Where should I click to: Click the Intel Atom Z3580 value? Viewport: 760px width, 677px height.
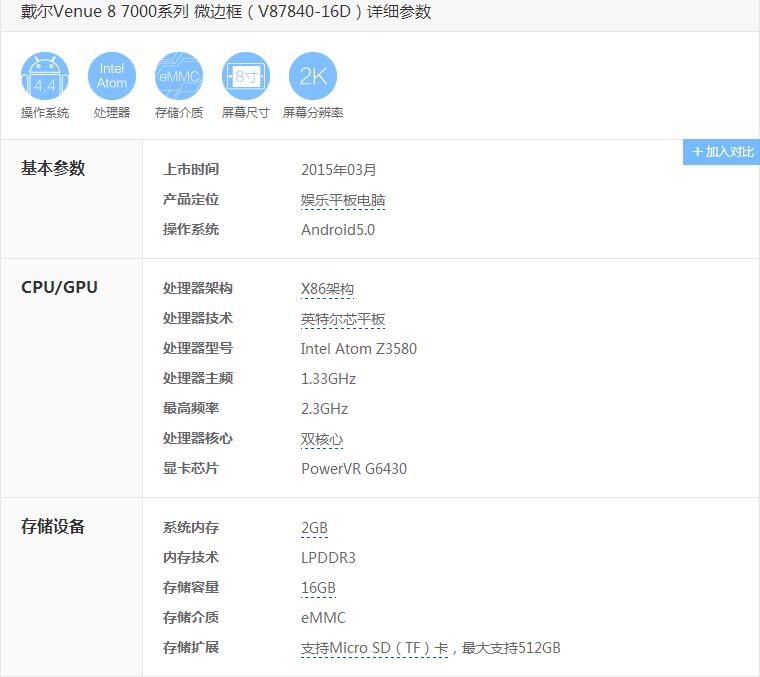click(x=359, y=349)
